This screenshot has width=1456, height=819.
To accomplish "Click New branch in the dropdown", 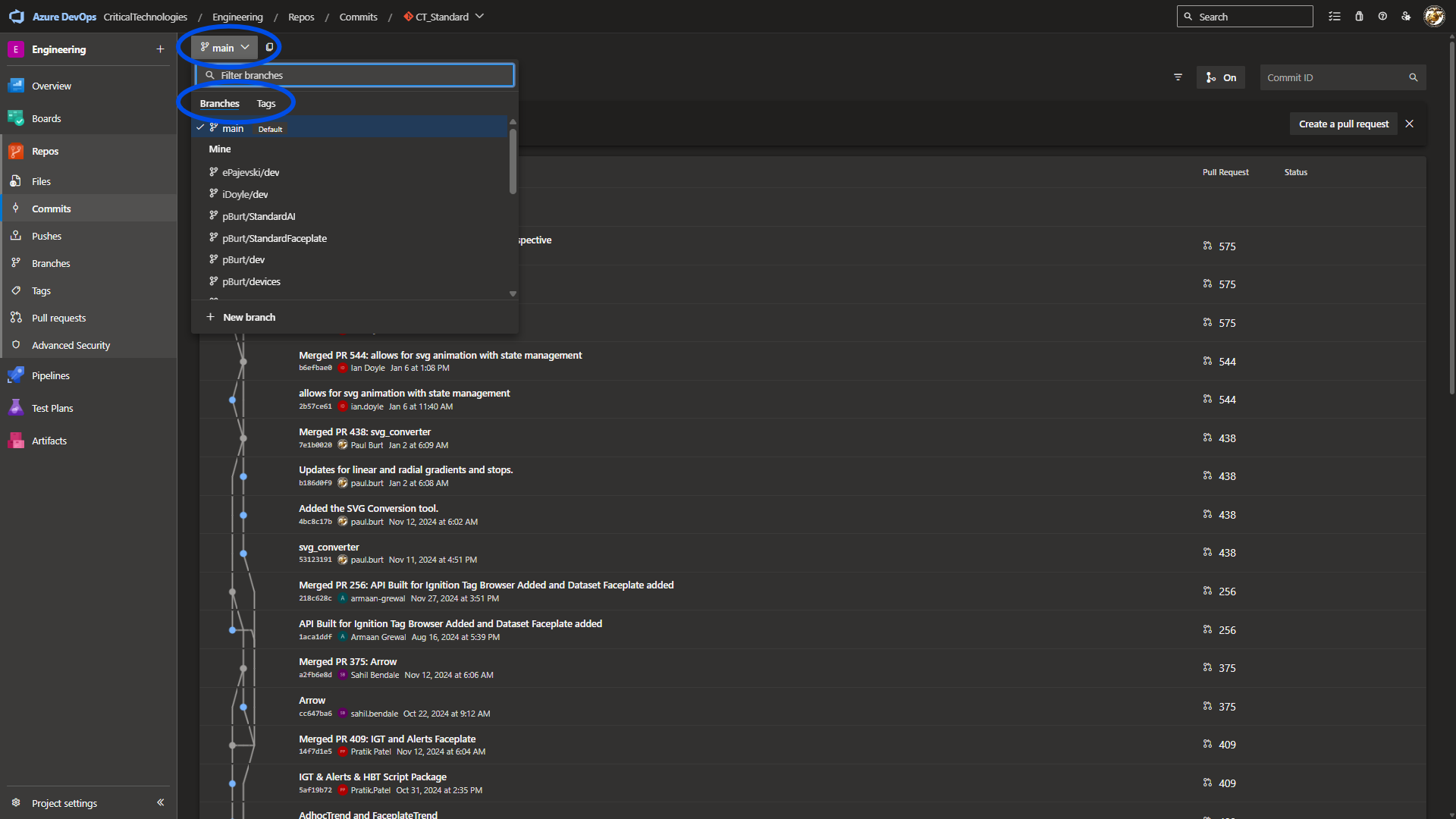I will [249, 317].
